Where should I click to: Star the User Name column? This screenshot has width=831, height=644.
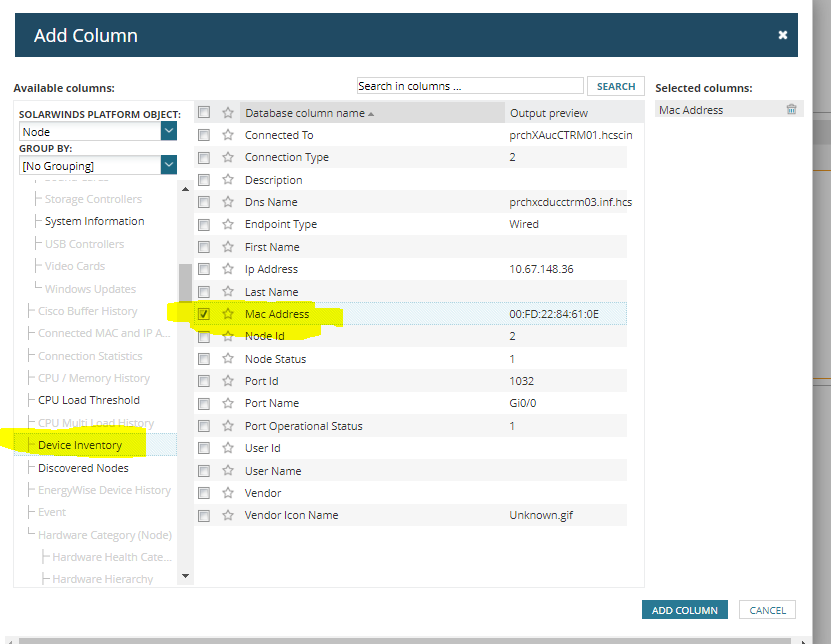[x=228, y=471]
